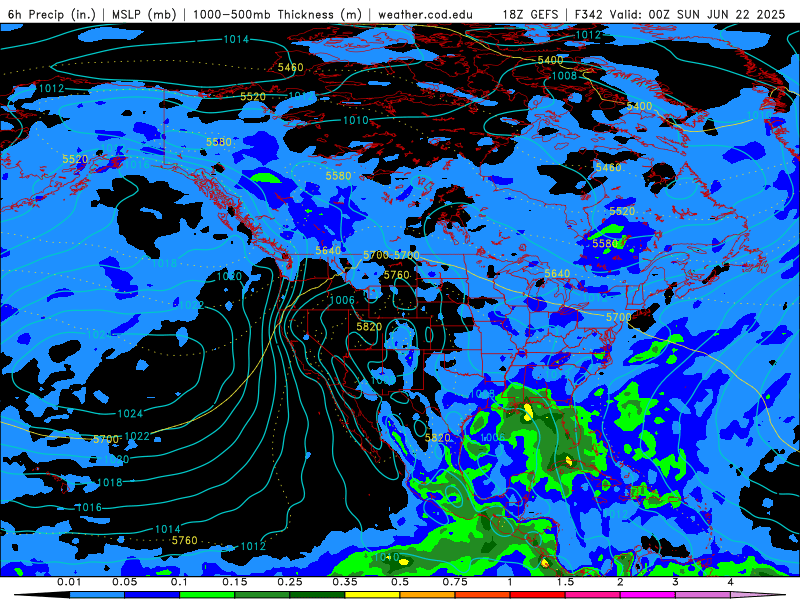
Task: Click the '6h Precip (in.)' header label
Action: [52, 14]
